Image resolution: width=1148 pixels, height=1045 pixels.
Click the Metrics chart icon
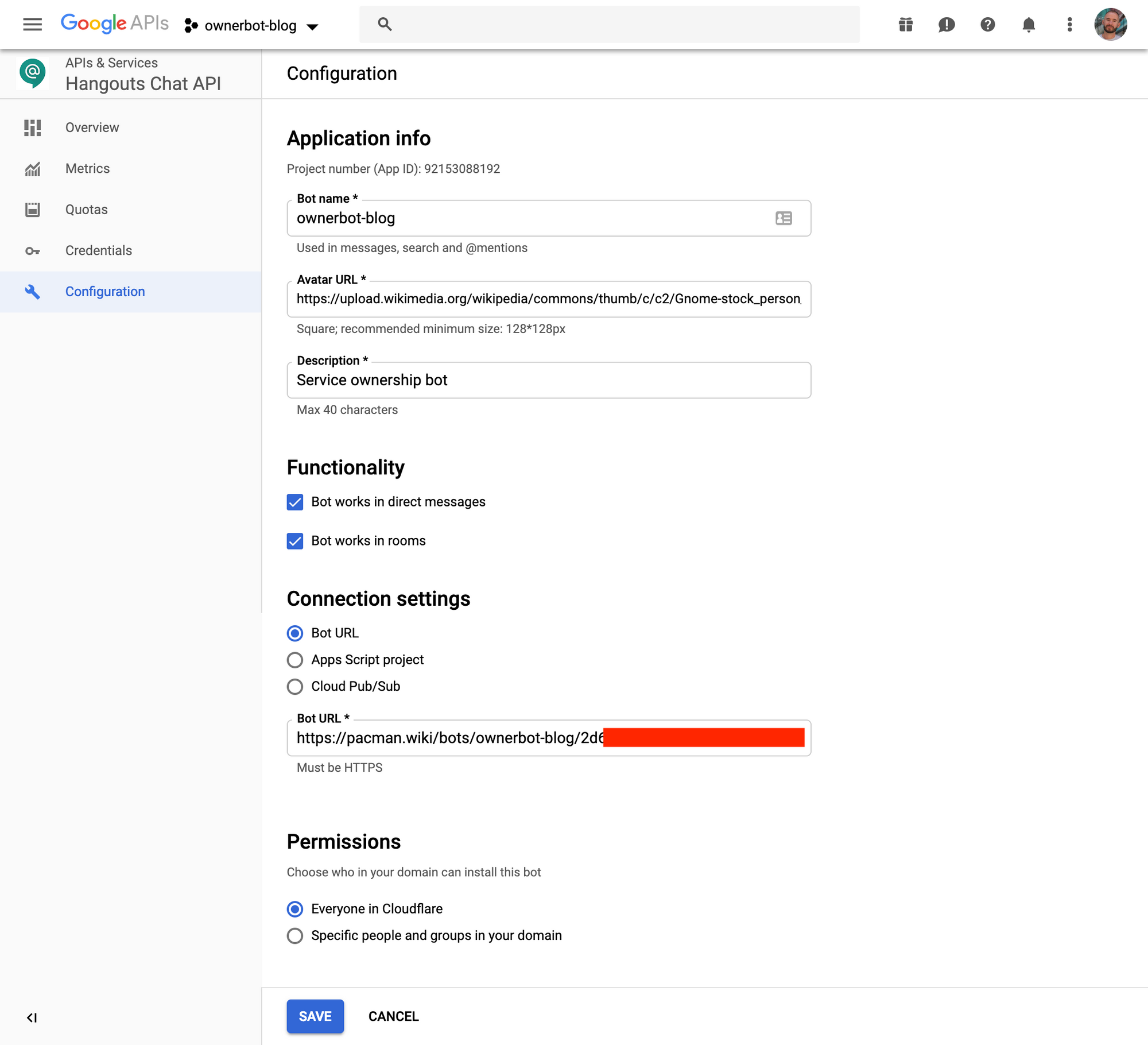click(x=33, y=169)
